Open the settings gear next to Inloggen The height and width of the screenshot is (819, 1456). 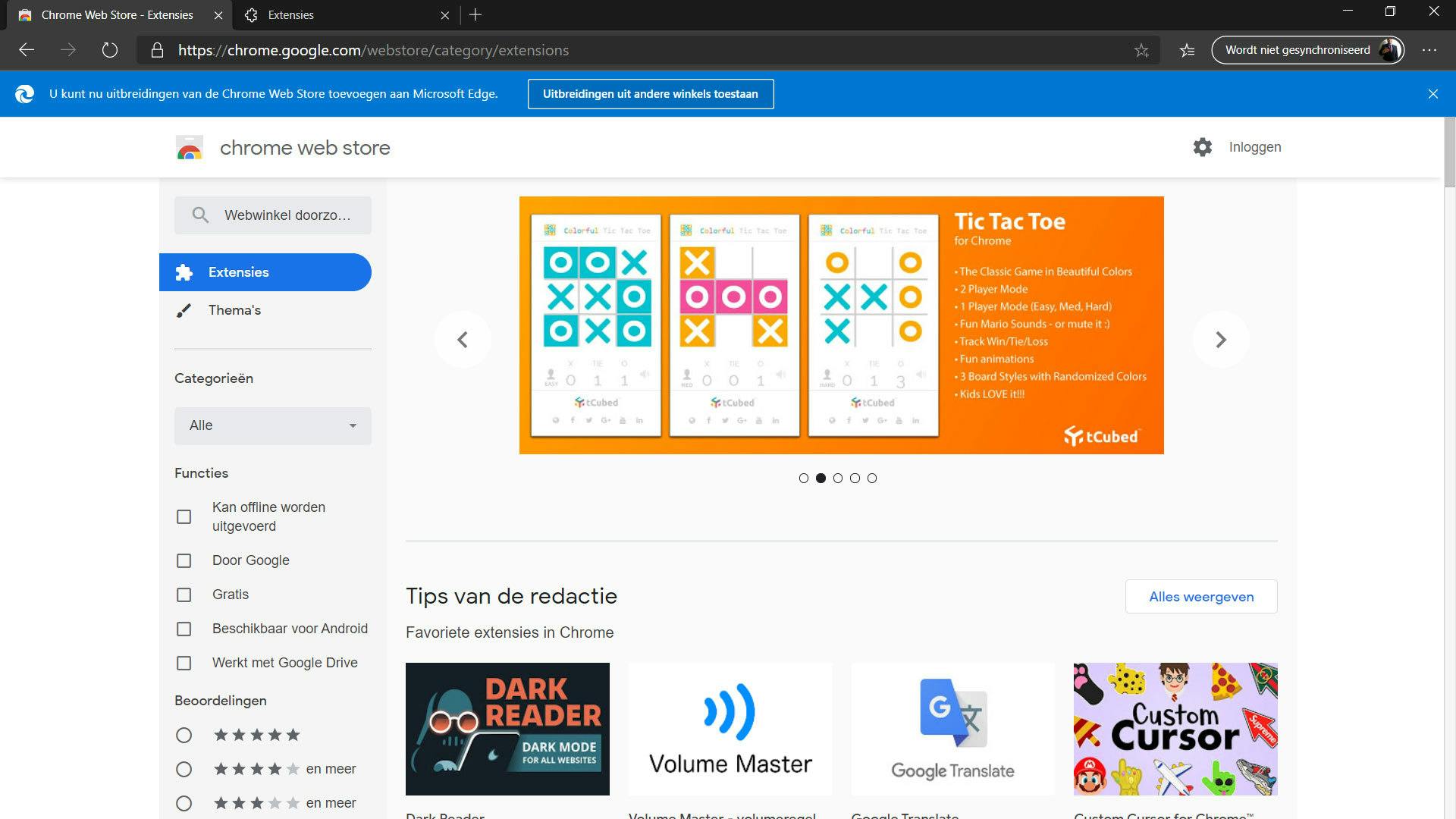coord(1203,147)
